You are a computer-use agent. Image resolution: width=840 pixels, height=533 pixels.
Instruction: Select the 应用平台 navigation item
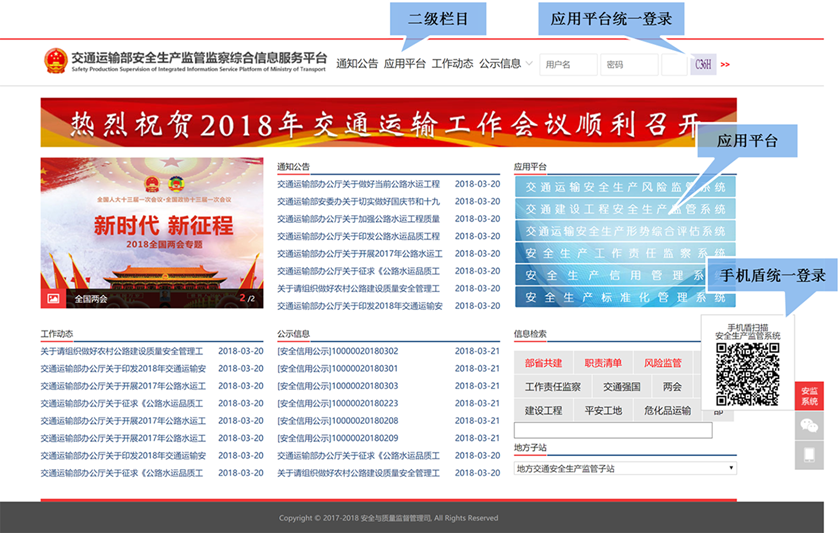pyautogui.click(x=404, y=64)
